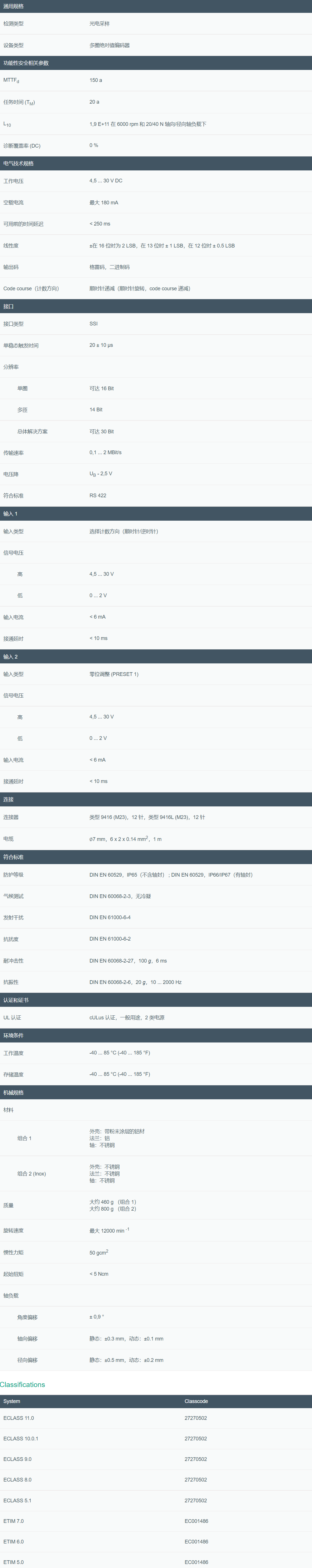Select the 功能性安全相关参数 section header
312x1568 pixels.
pyautogui.click(x=156, y=63)
